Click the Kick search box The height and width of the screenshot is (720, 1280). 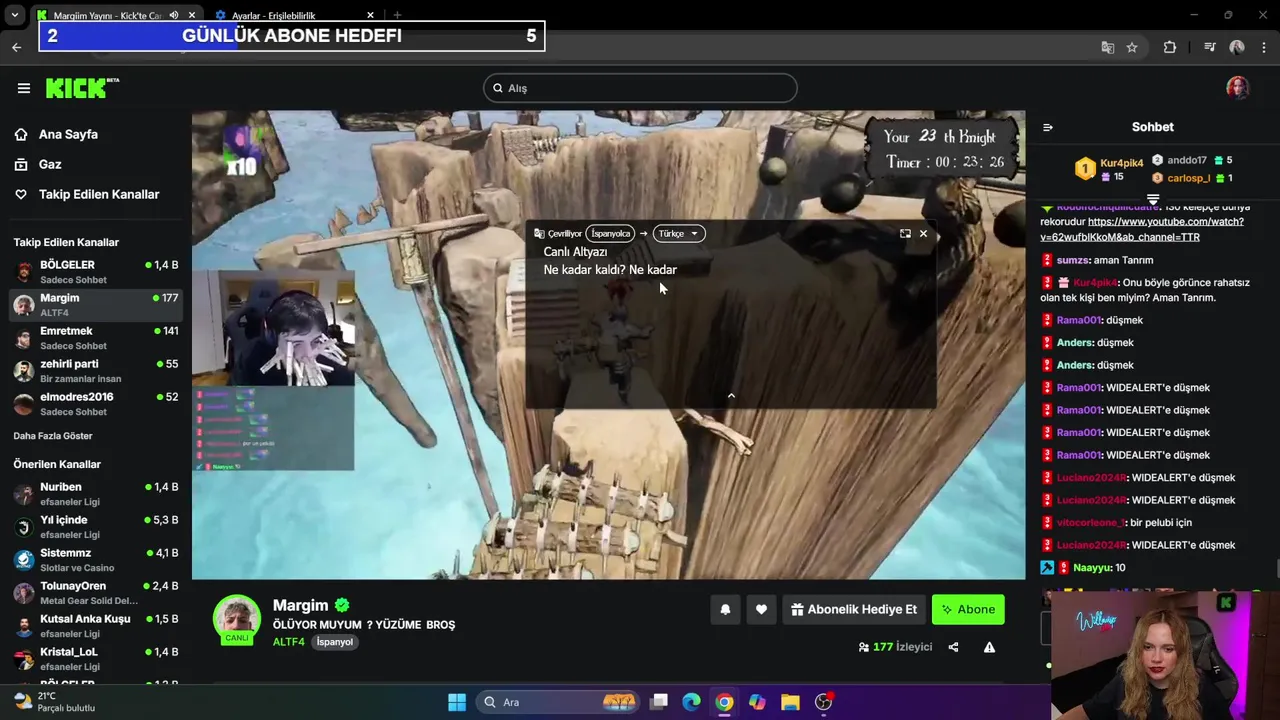click(640, 88)
